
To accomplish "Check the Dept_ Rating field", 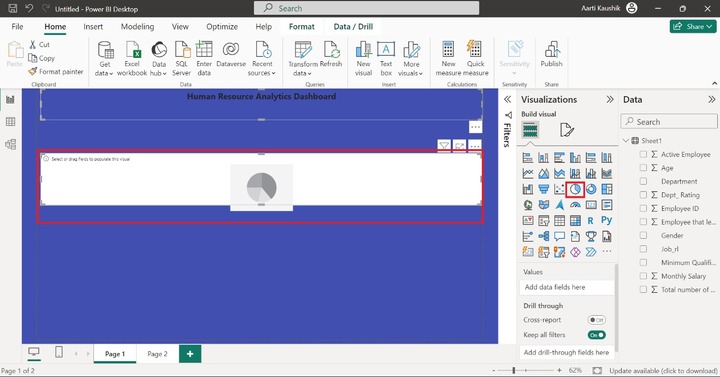I will tap(643, 195).
